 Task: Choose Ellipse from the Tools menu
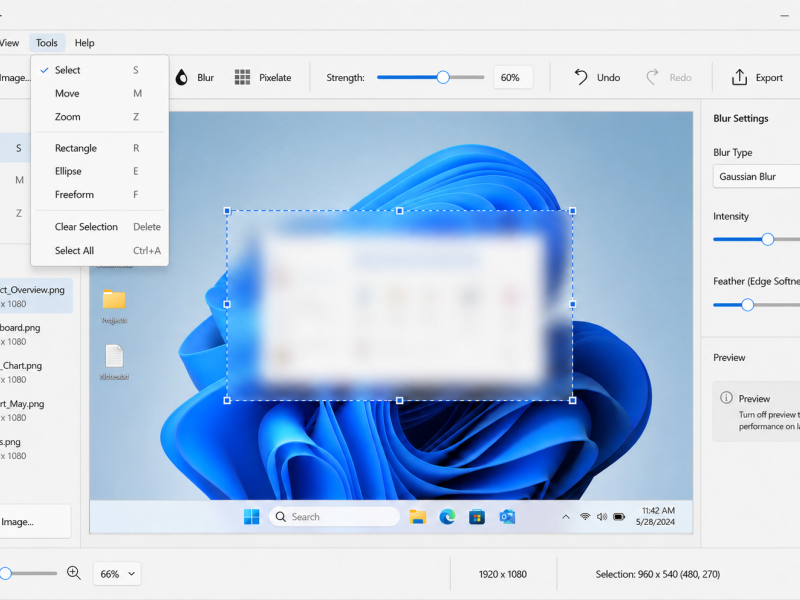point(99,171)
